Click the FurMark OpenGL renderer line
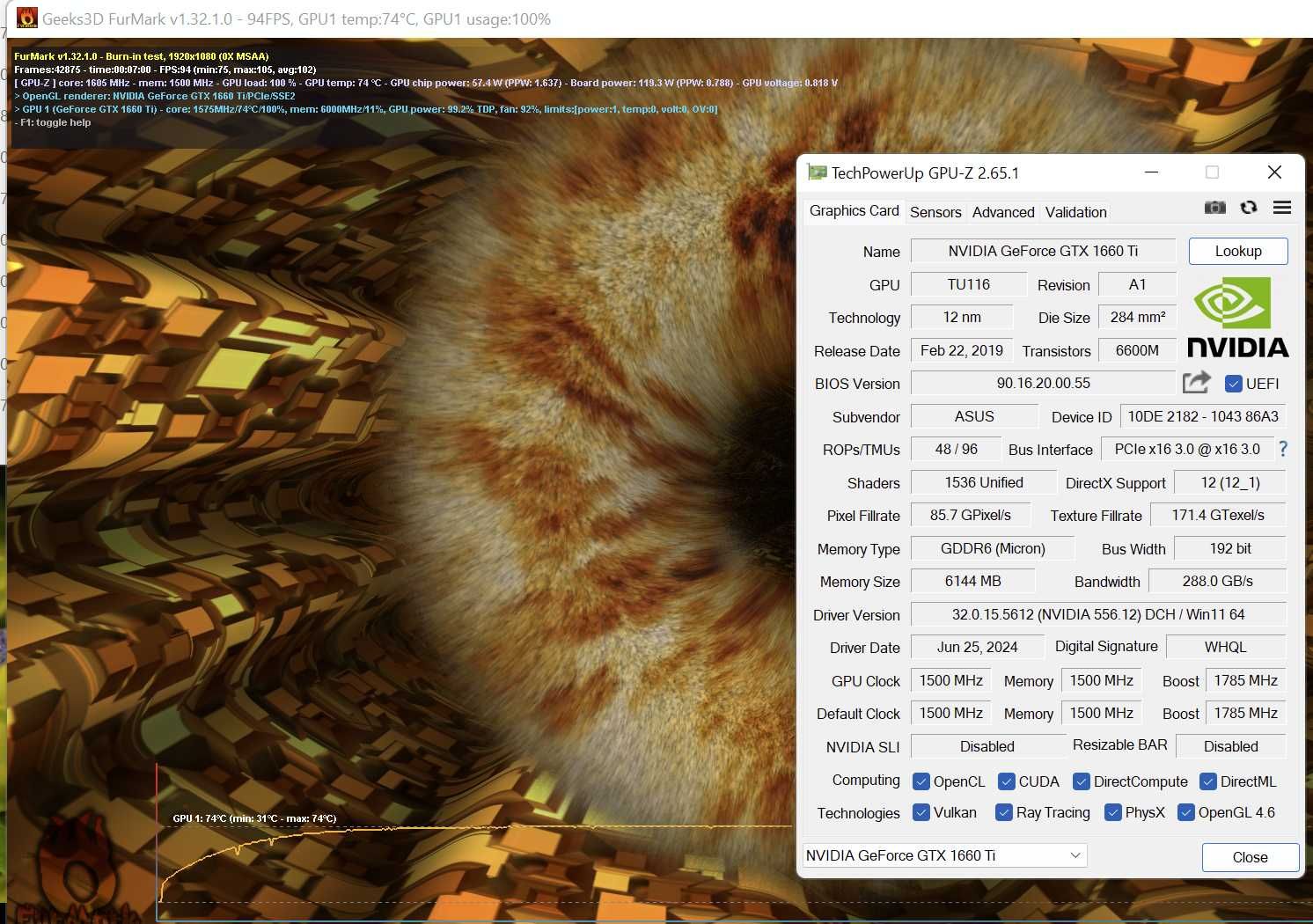Image resolution: width=1313 pixels, height=924 pixels. 155,96
